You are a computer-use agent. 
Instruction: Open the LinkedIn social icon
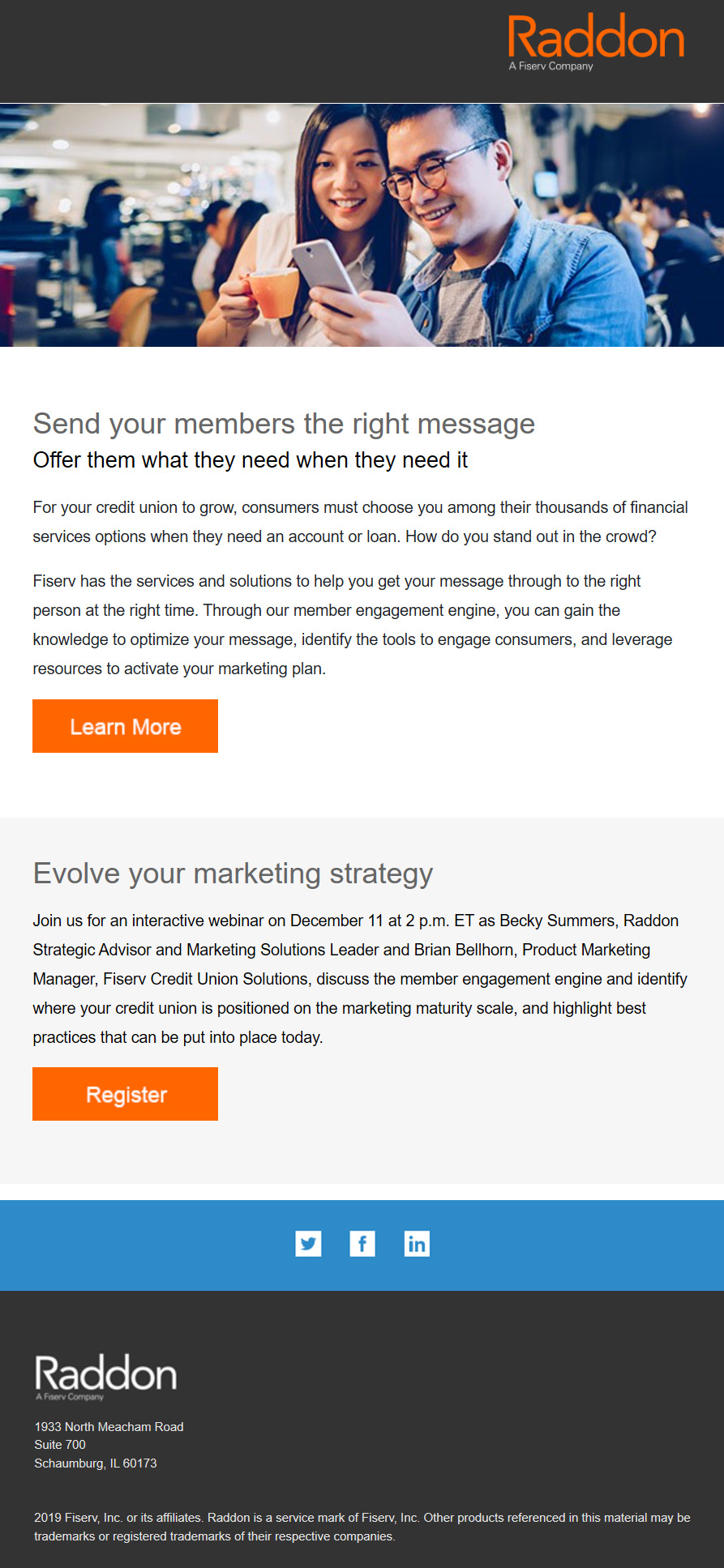(x=417, y=1244)
